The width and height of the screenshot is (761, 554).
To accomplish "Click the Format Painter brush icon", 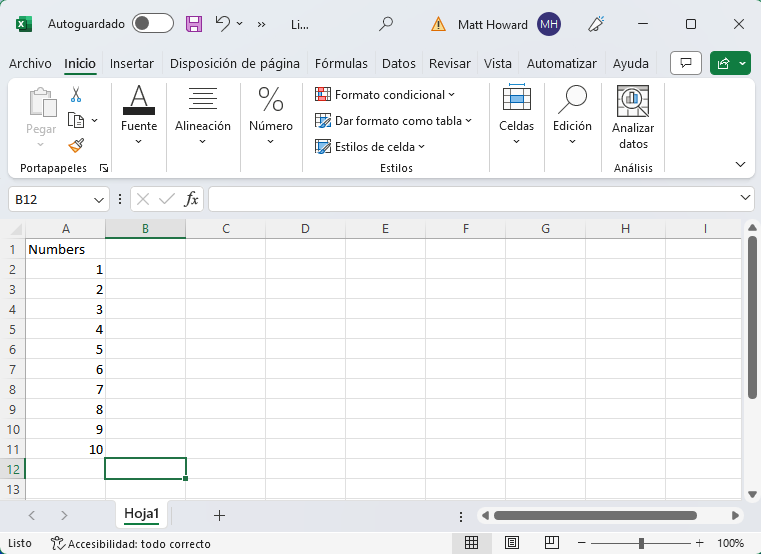I will click(x=76, y=145).
